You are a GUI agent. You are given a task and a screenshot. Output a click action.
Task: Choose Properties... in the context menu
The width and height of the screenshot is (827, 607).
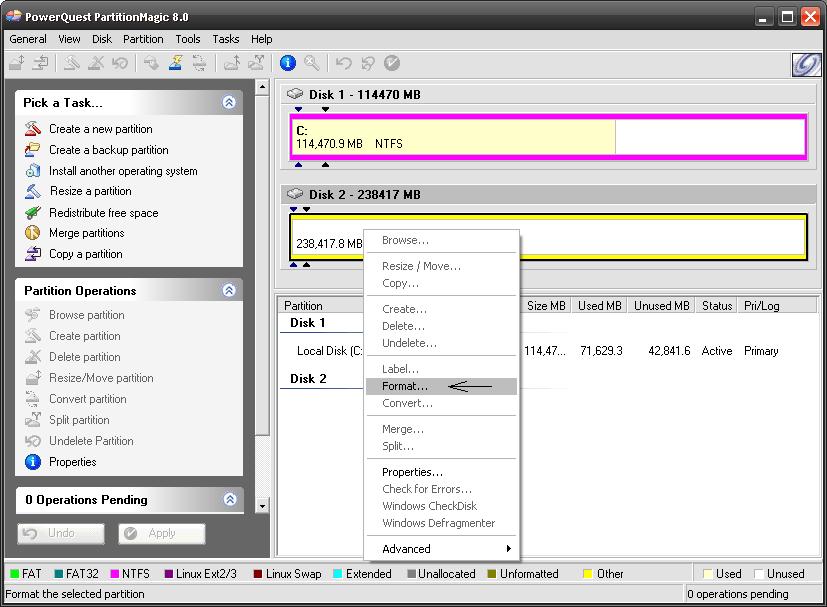(441, 472)
